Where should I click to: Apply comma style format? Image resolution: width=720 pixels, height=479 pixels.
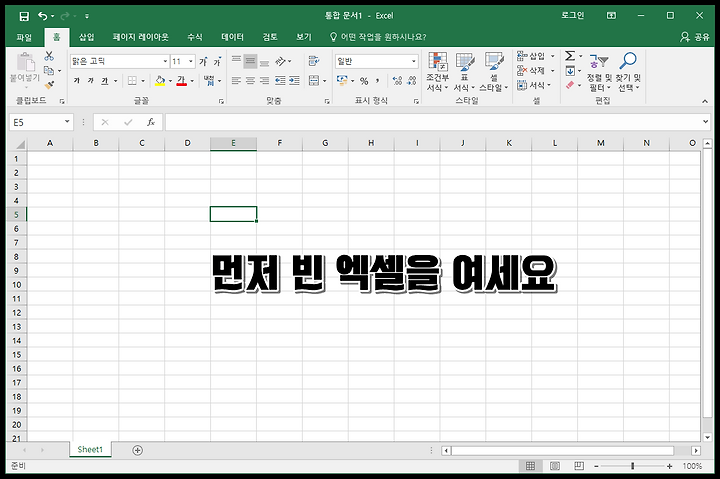[377, 81]
